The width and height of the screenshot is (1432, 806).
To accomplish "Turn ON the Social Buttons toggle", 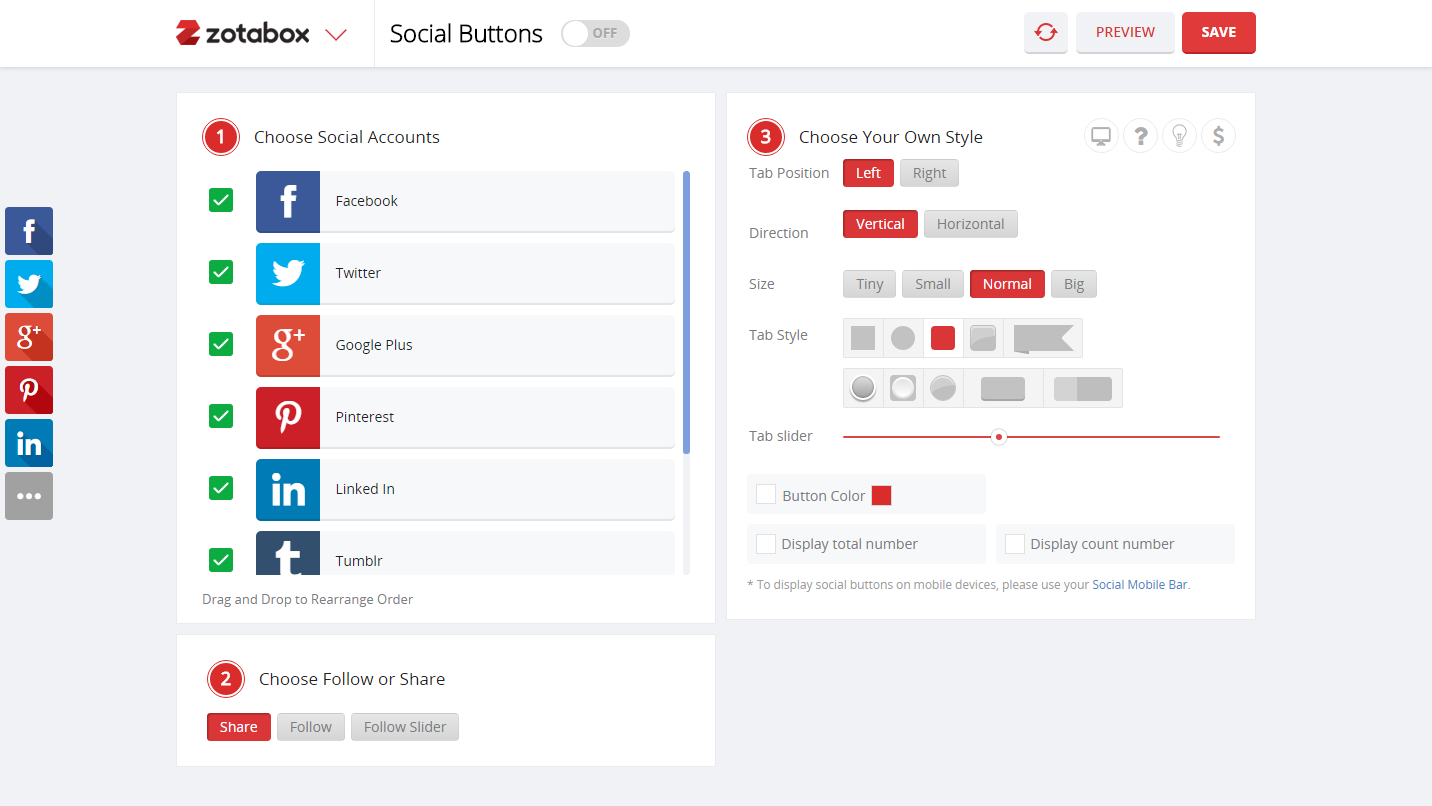I will 595,33.
